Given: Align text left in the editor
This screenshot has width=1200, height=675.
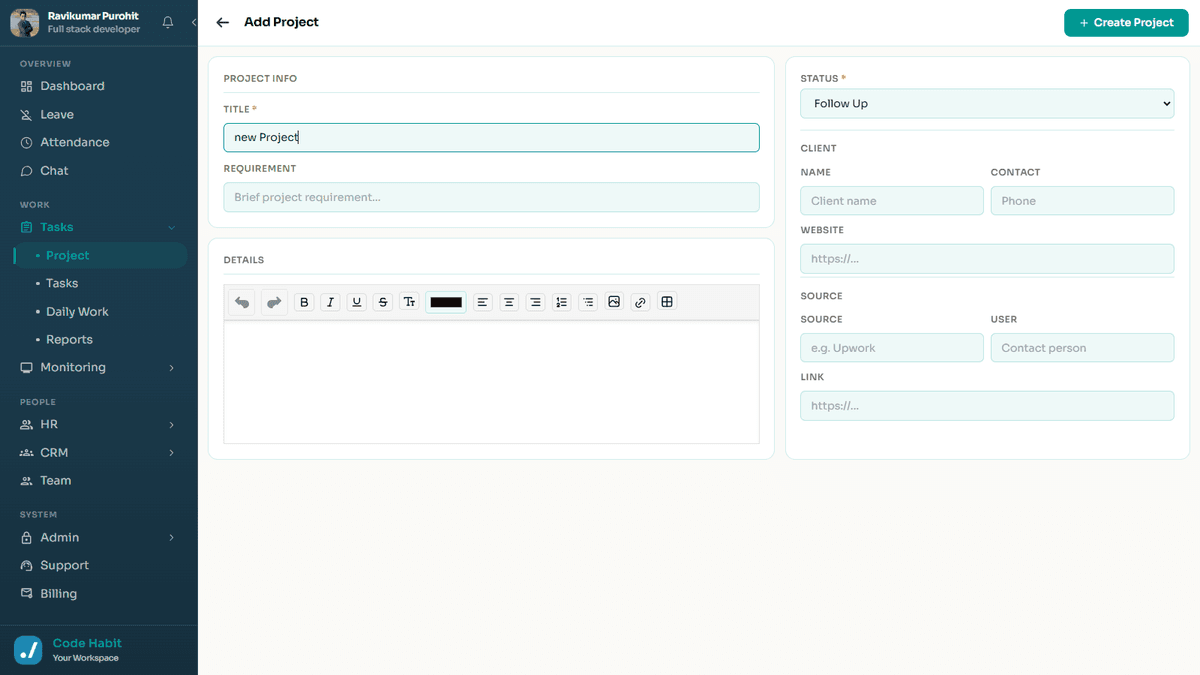Looking at the screenshot, I should pyautogui.click(x=483, y=302).
